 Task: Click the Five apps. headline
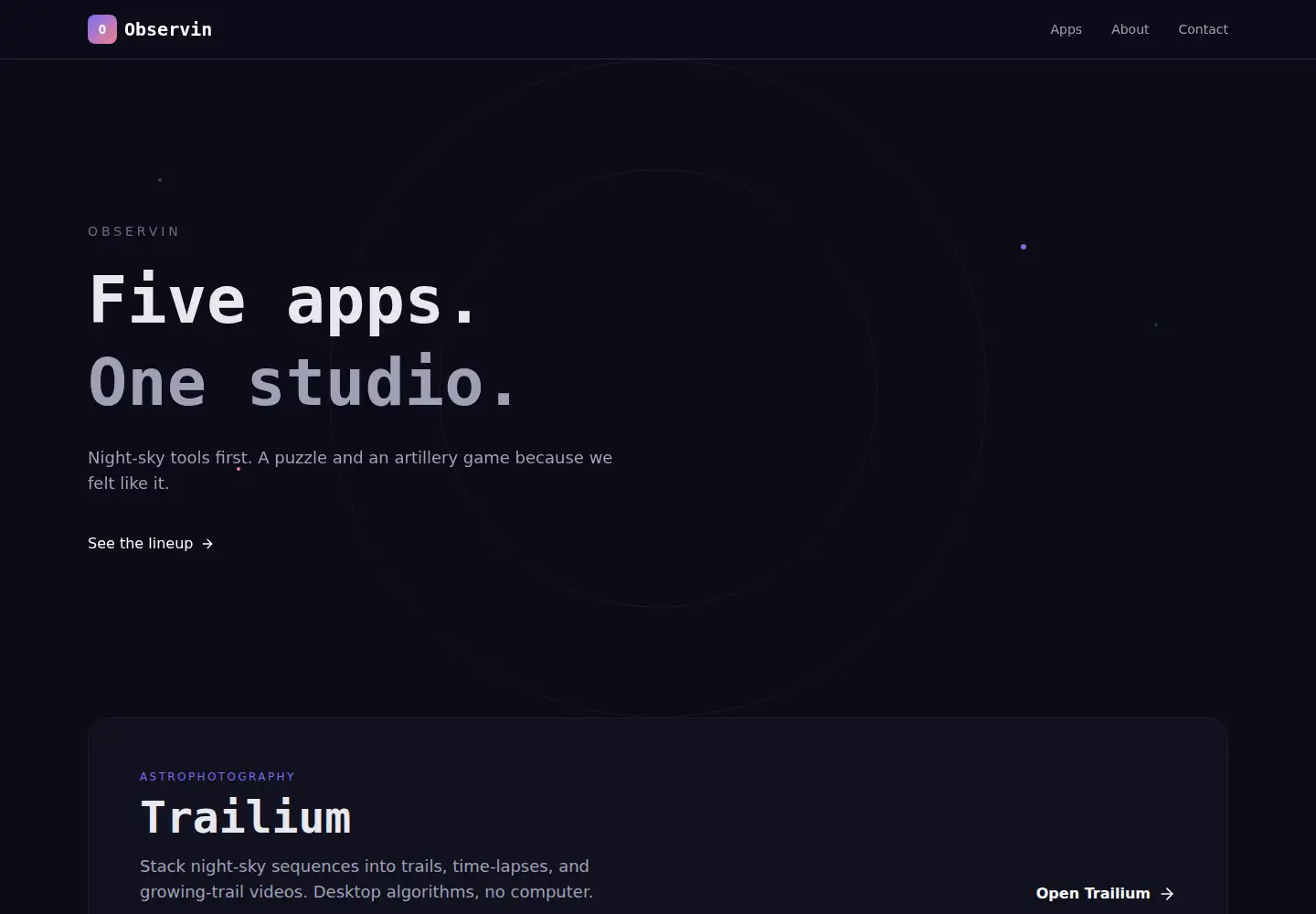tap(283, 301)
